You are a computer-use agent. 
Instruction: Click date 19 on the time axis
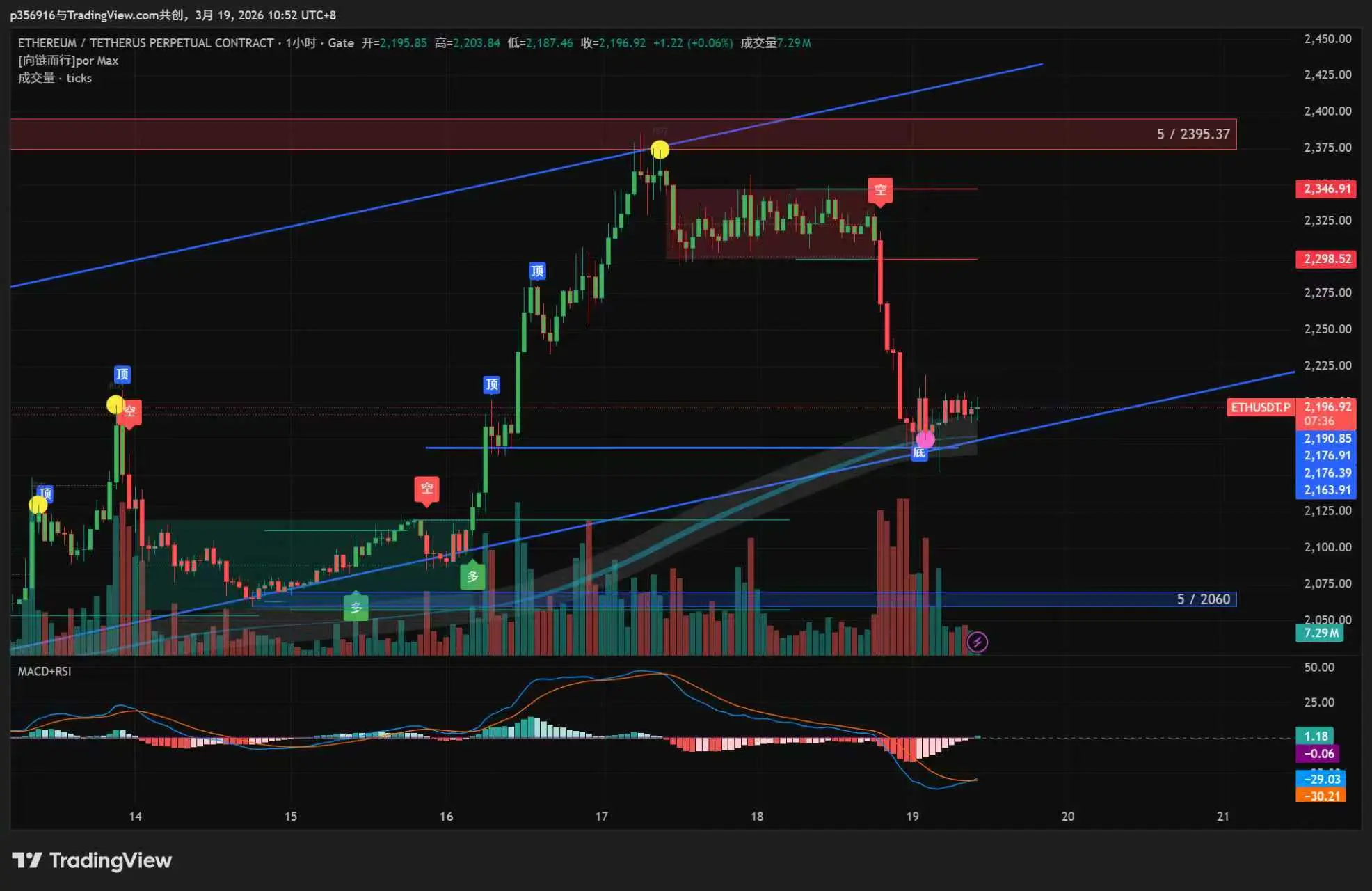click(912, 817)
